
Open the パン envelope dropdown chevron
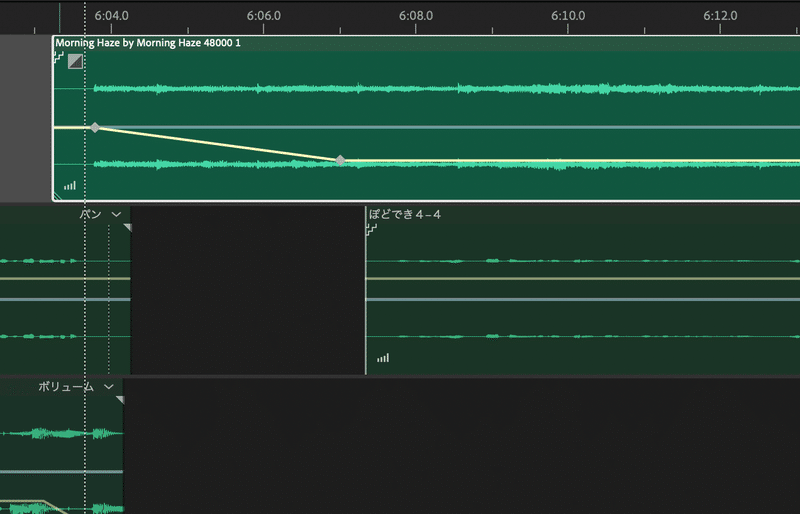(x=116, y=214)
